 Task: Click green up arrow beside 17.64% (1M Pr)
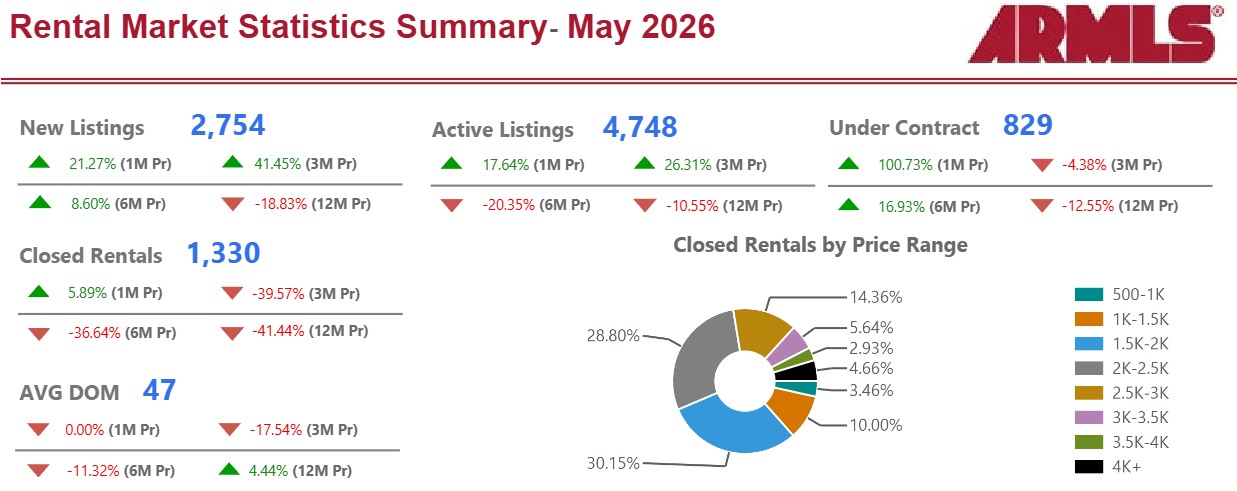[452, 164]
